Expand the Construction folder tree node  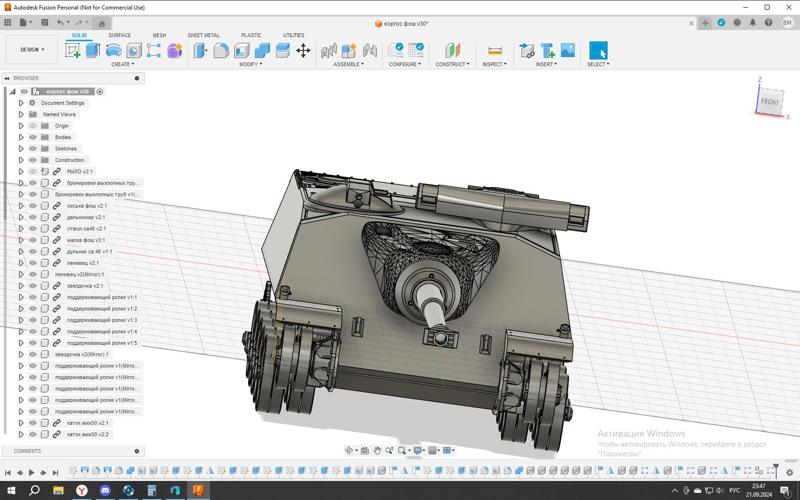[x=21, y=160]
